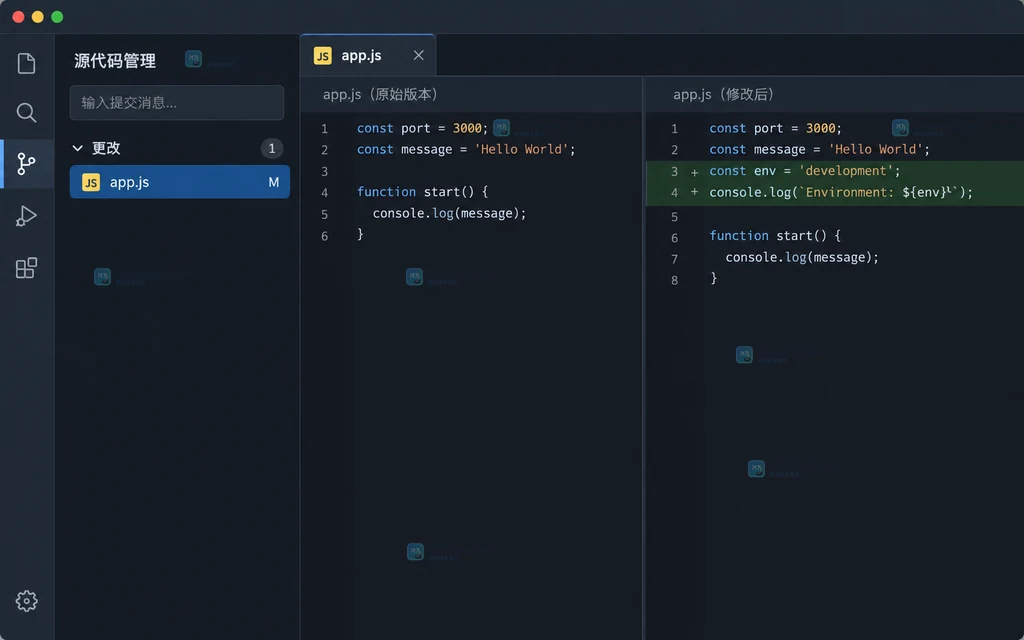
Task: Open the Explorer files icon
Action: coord(26,63)
